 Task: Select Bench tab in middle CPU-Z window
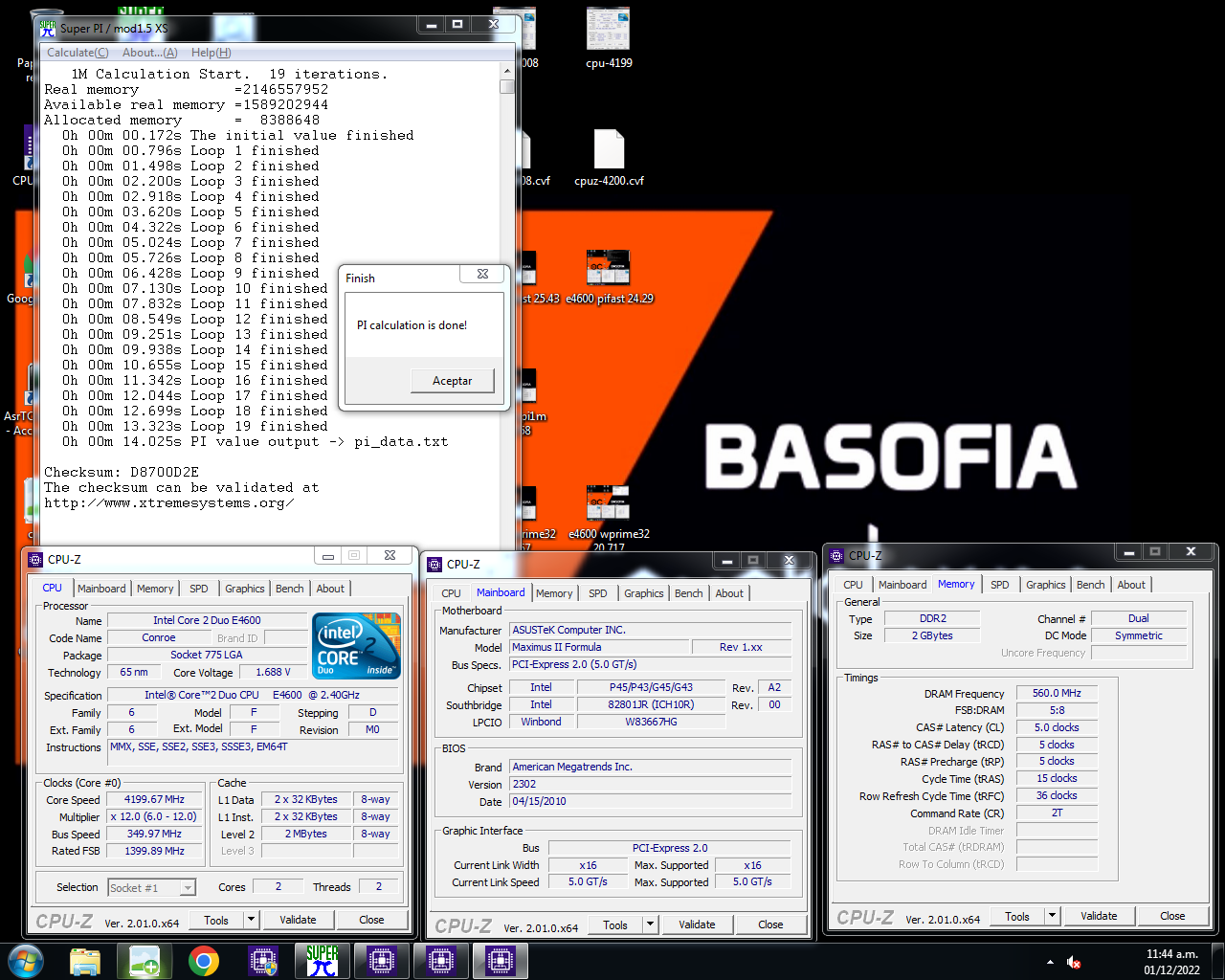(689, 593)
